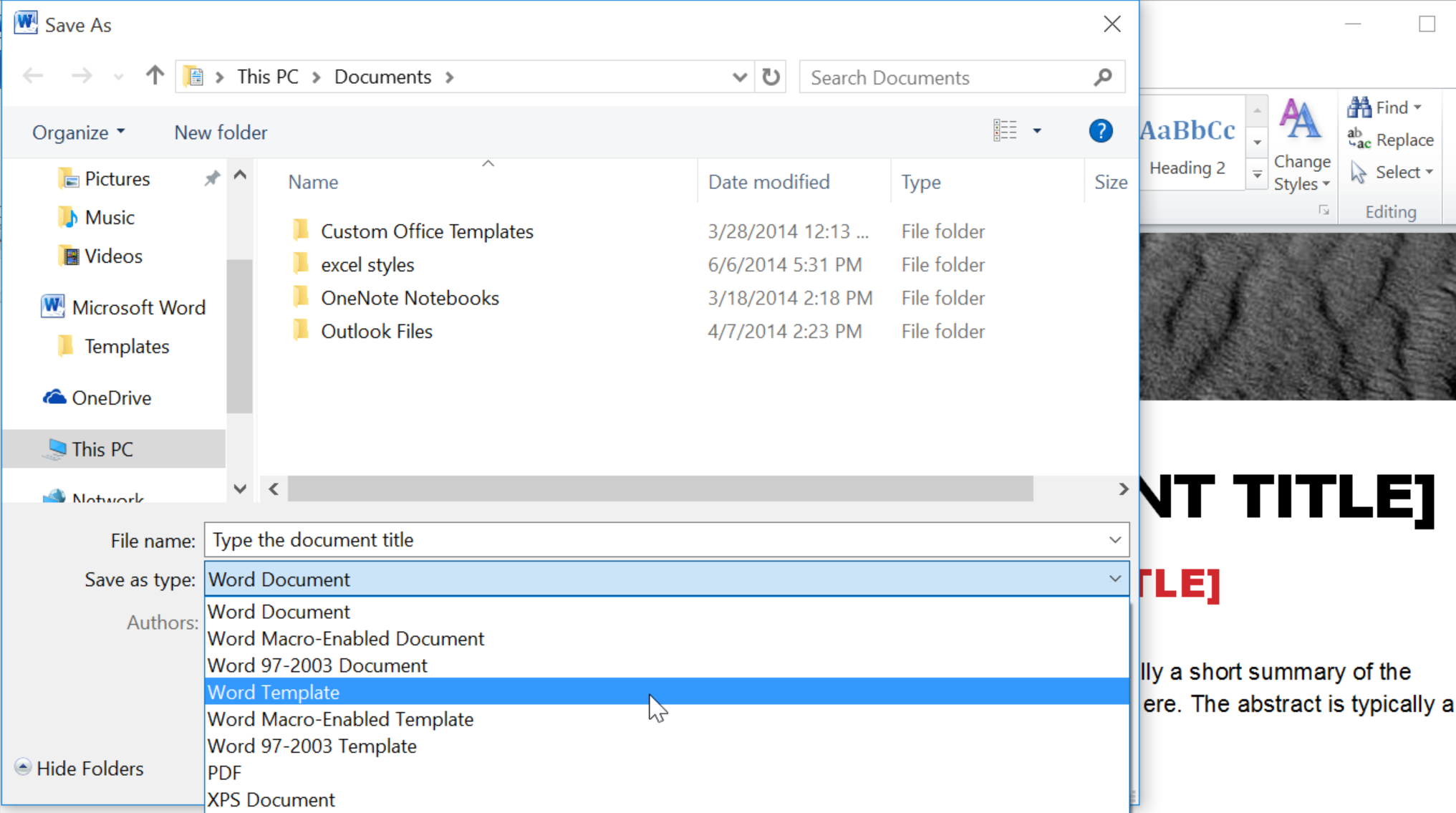Click the Organize toolbar icon
This screenshot has width=1456, height=813.
[78, 131]
